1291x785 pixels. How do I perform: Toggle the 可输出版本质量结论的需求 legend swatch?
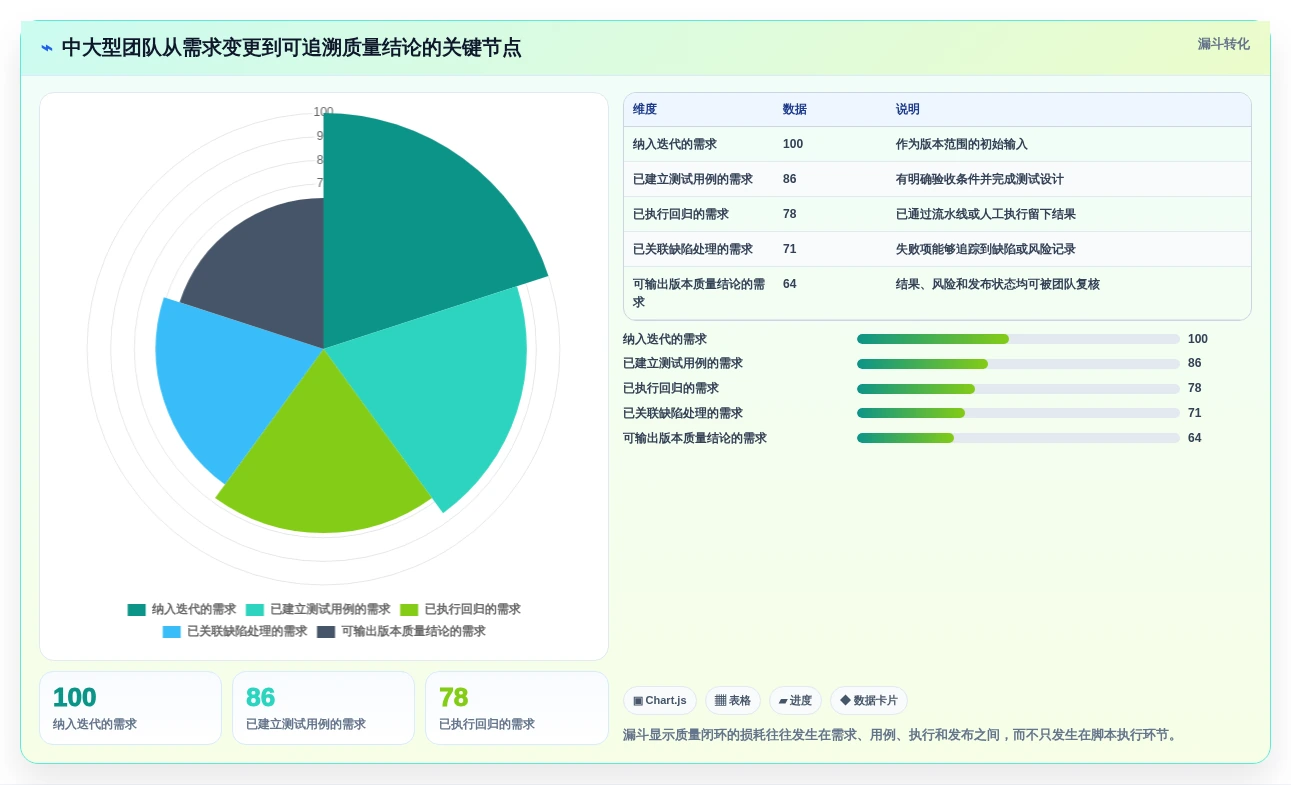tap(326, 632)
